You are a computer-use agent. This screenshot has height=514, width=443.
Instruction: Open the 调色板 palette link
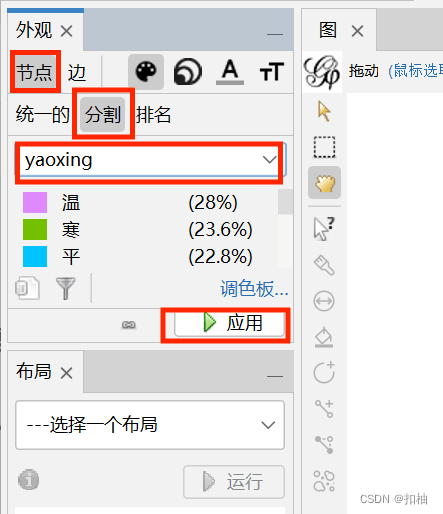point(254,289)
